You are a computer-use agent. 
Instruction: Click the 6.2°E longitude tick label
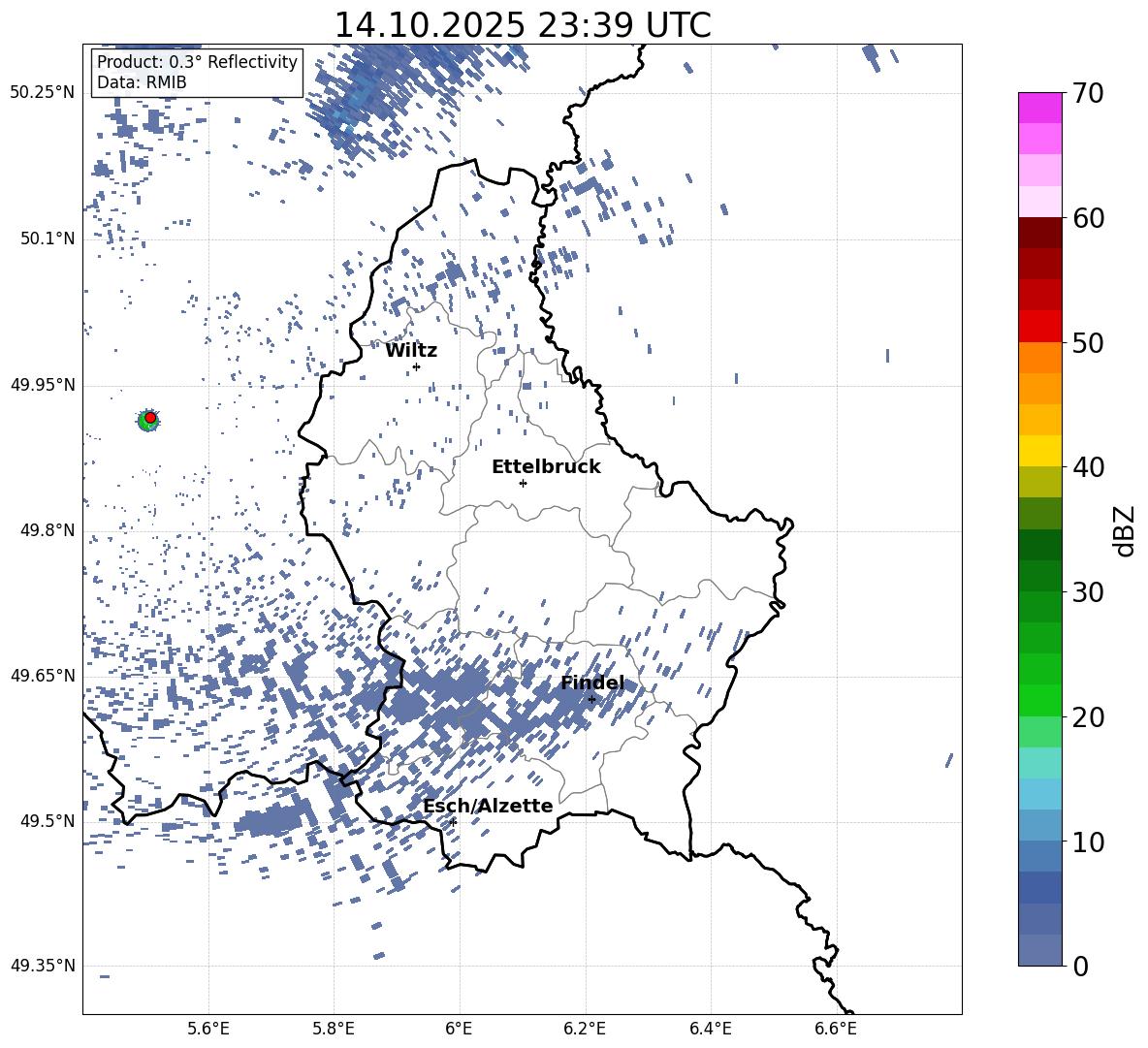[x=585, y=1029]
